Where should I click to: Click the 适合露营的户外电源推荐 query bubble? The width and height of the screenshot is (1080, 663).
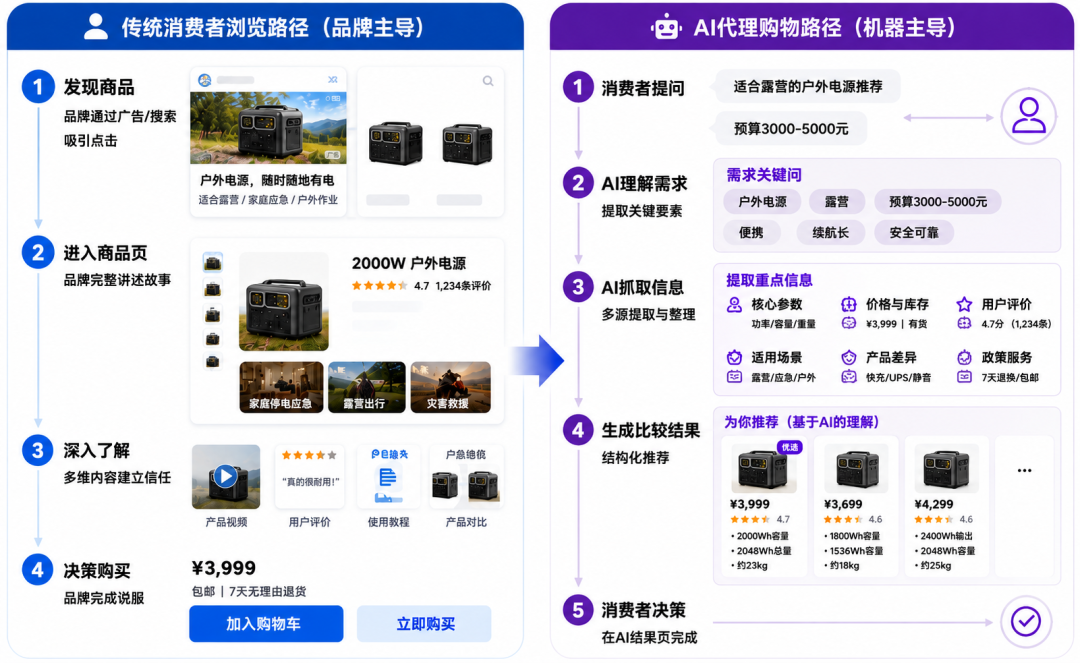coord(807,87)
